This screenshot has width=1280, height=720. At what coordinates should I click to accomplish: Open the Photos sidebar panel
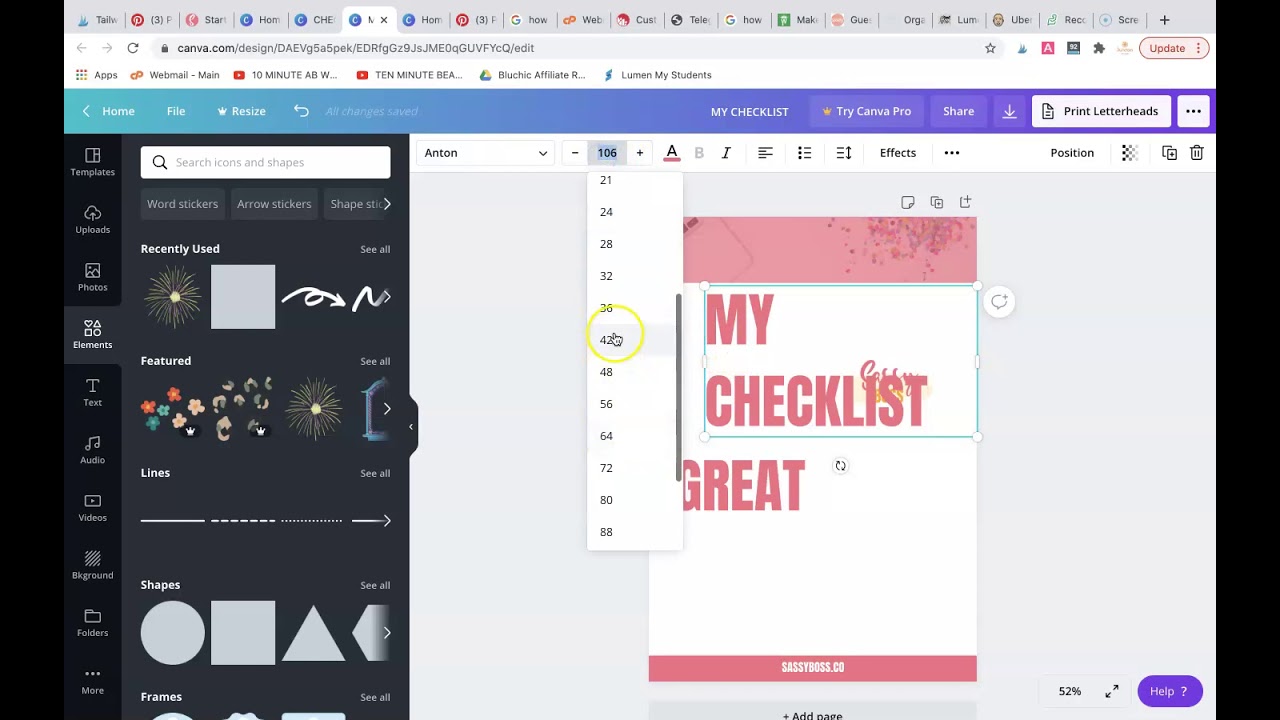coord(92,277)
